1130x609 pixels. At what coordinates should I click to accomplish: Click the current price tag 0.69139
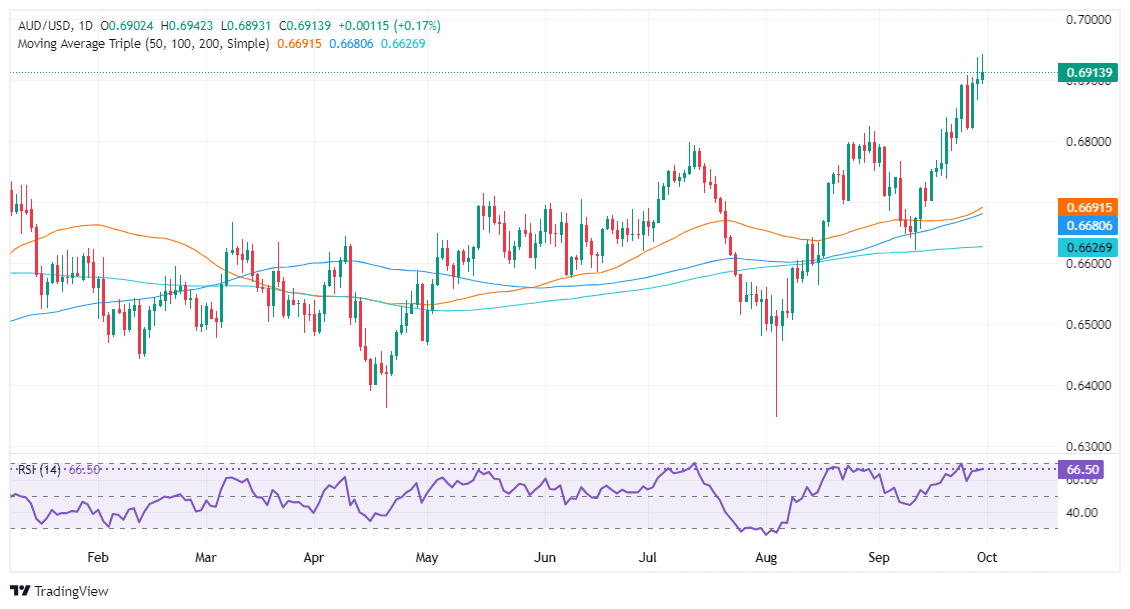point(1088,72)
